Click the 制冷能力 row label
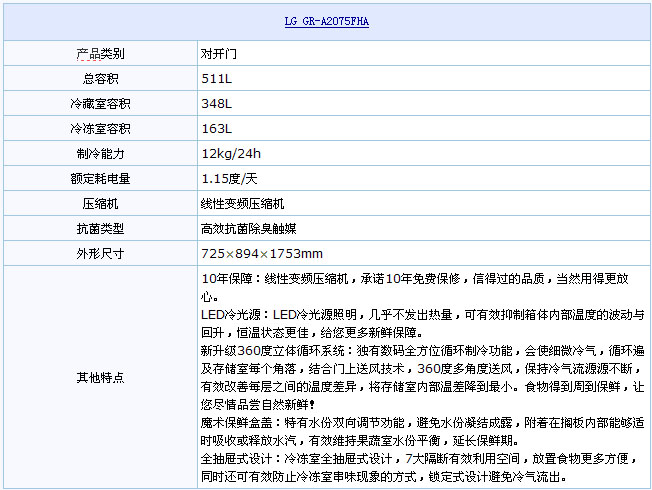This screenshot has height=490, width=652. [x=100, y=153]
